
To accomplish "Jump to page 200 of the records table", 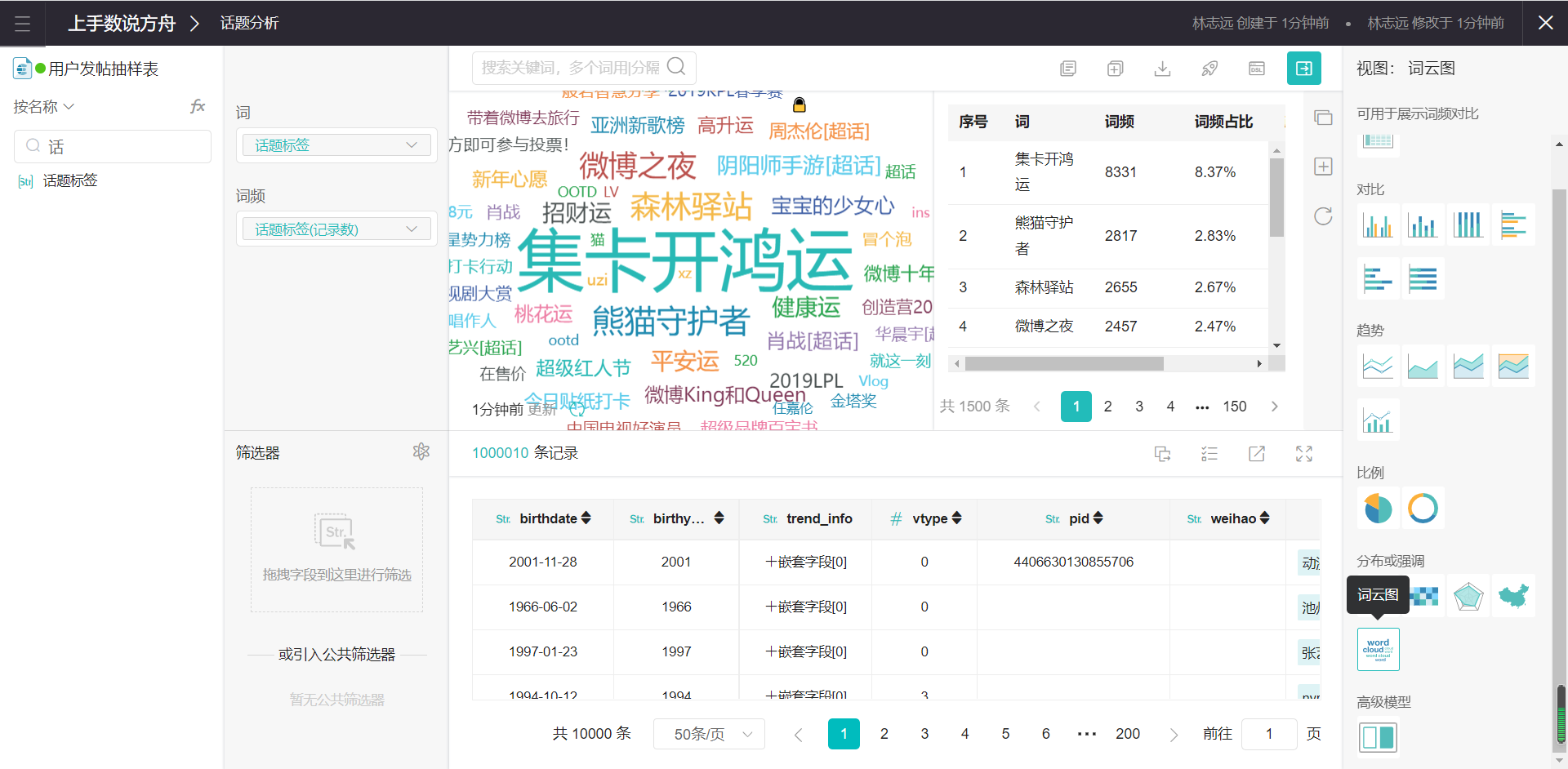I will tap(1128, 734).
